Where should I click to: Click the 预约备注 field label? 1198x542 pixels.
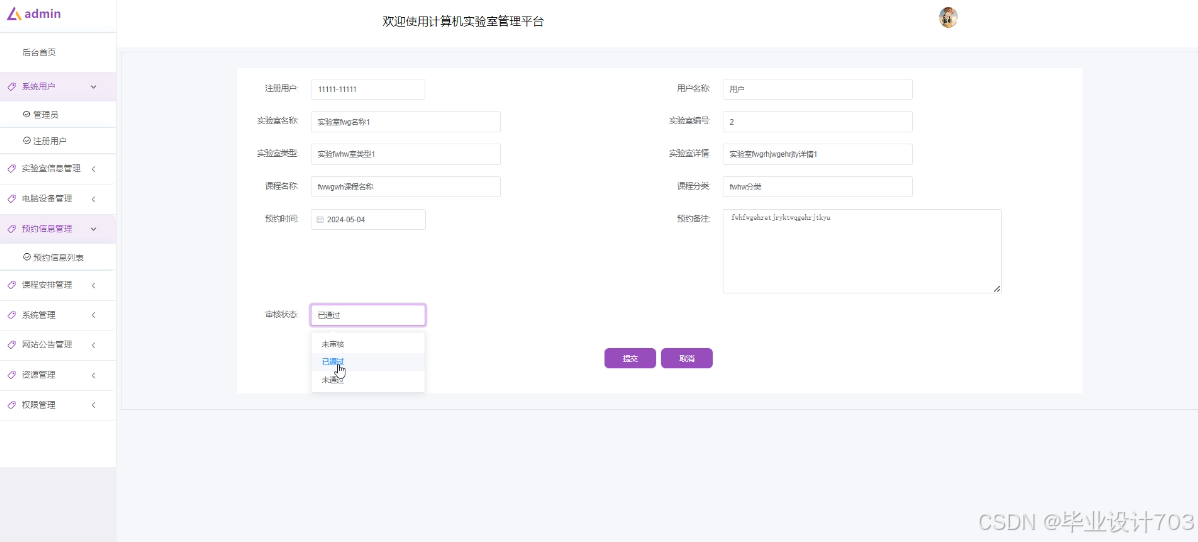tap(694, 219)
